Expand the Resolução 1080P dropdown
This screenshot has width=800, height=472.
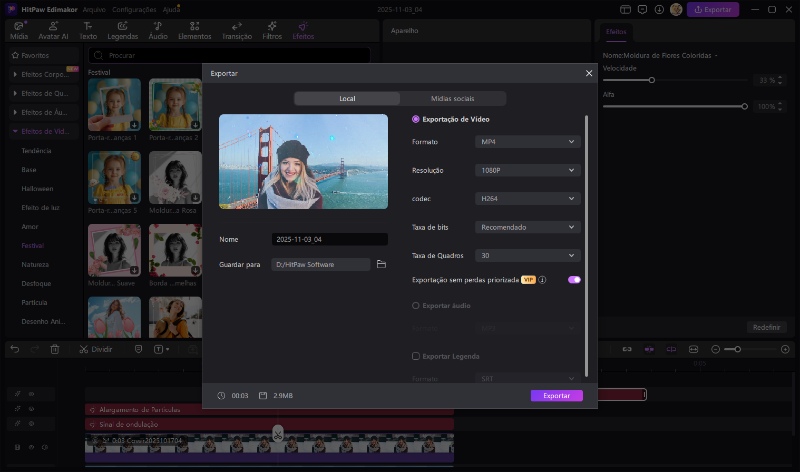528,171
